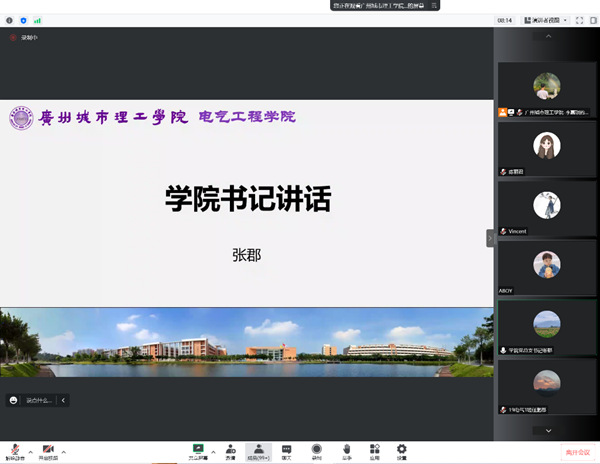Click the active mic icon on speaker tile
This screenshot has height=464, width=600.
click(x=503, y=350)
